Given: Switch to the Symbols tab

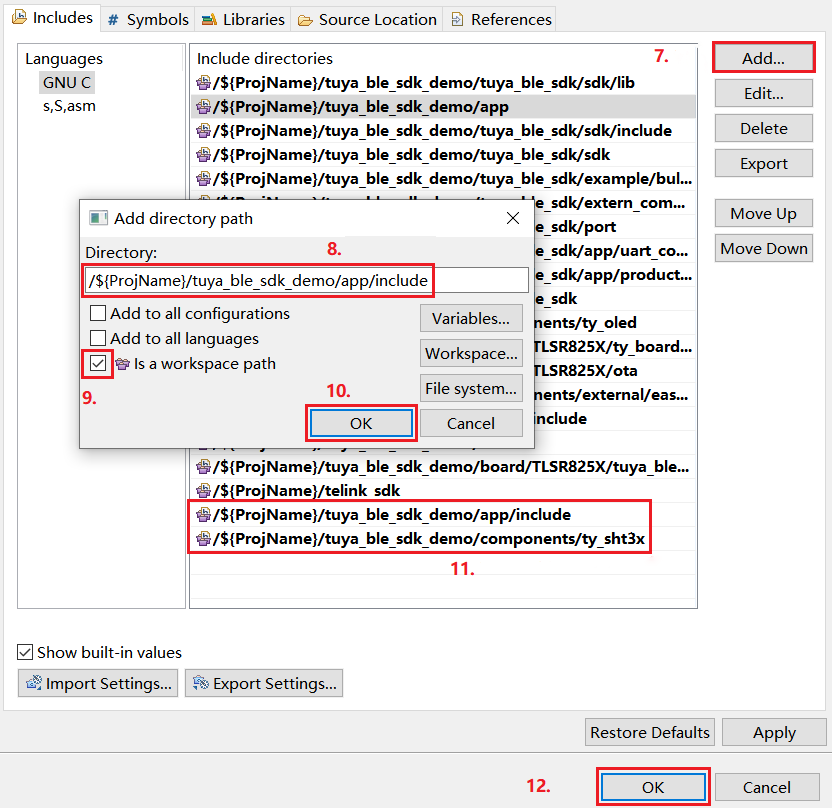Looking at the screenshot, I should click(148, 20).
